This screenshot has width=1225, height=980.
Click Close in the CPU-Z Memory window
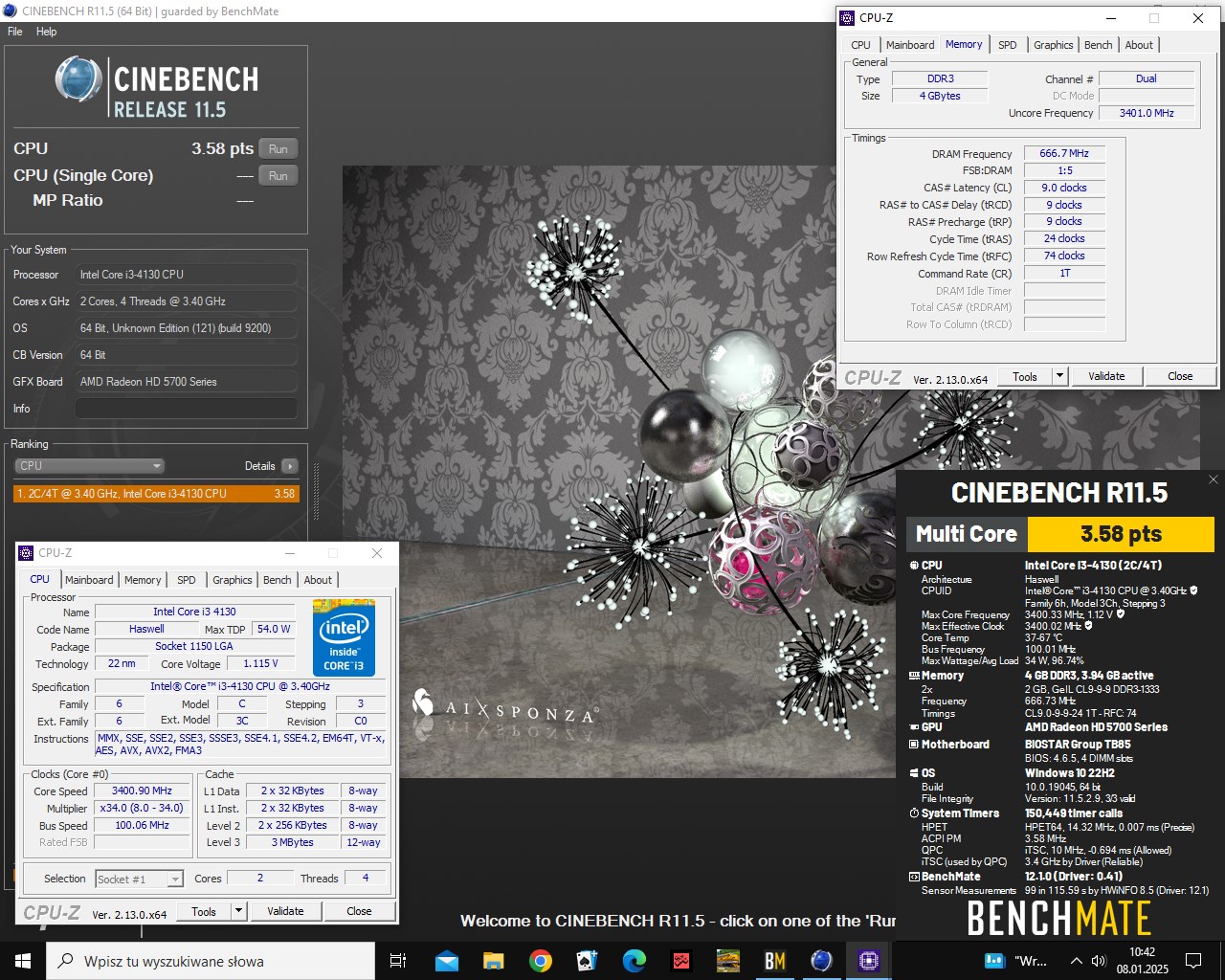click(1180, 376)
